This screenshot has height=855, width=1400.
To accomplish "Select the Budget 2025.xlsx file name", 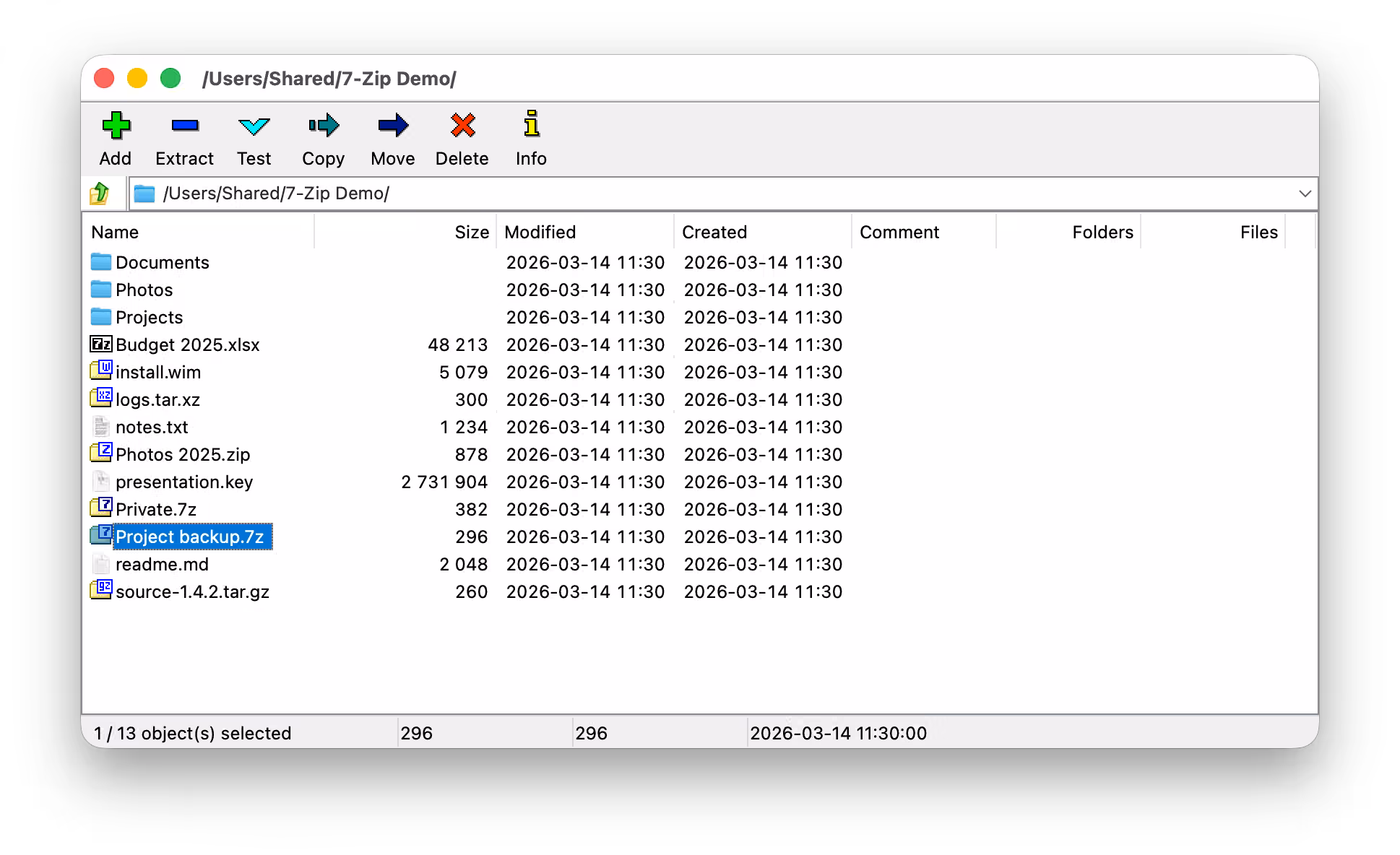I will point(188,344).
